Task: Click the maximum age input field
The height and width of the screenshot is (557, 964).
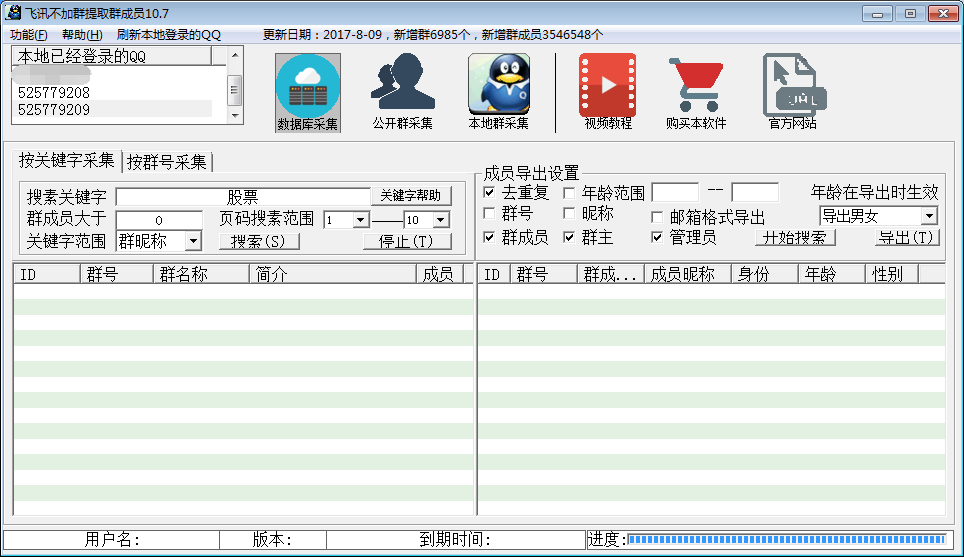Action: [755, 192]
